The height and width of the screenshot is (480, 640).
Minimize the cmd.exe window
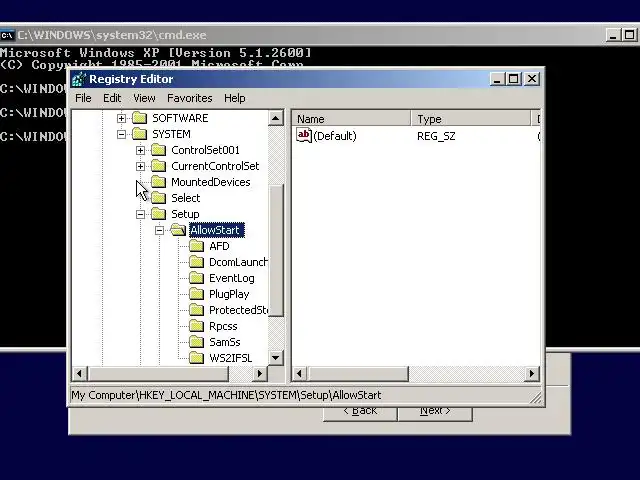click(613, 35)
